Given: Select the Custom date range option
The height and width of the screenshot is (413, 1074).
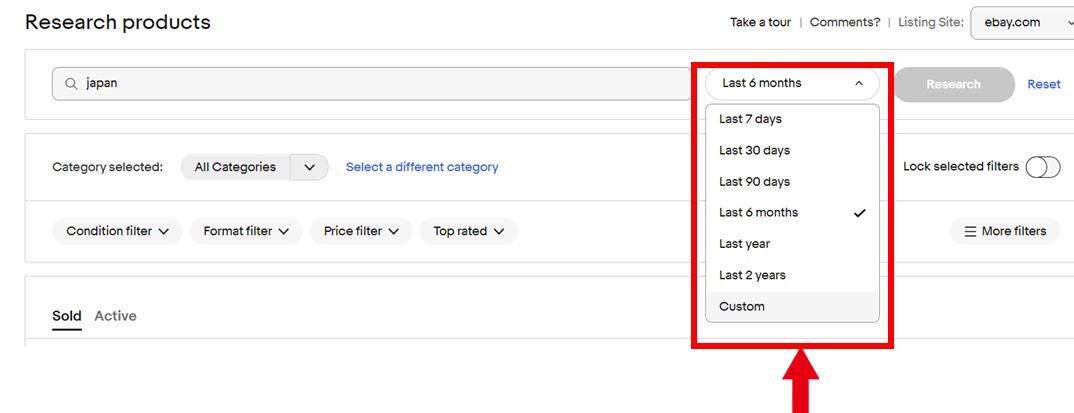Looking at the screenshot, I should (742, 306).
